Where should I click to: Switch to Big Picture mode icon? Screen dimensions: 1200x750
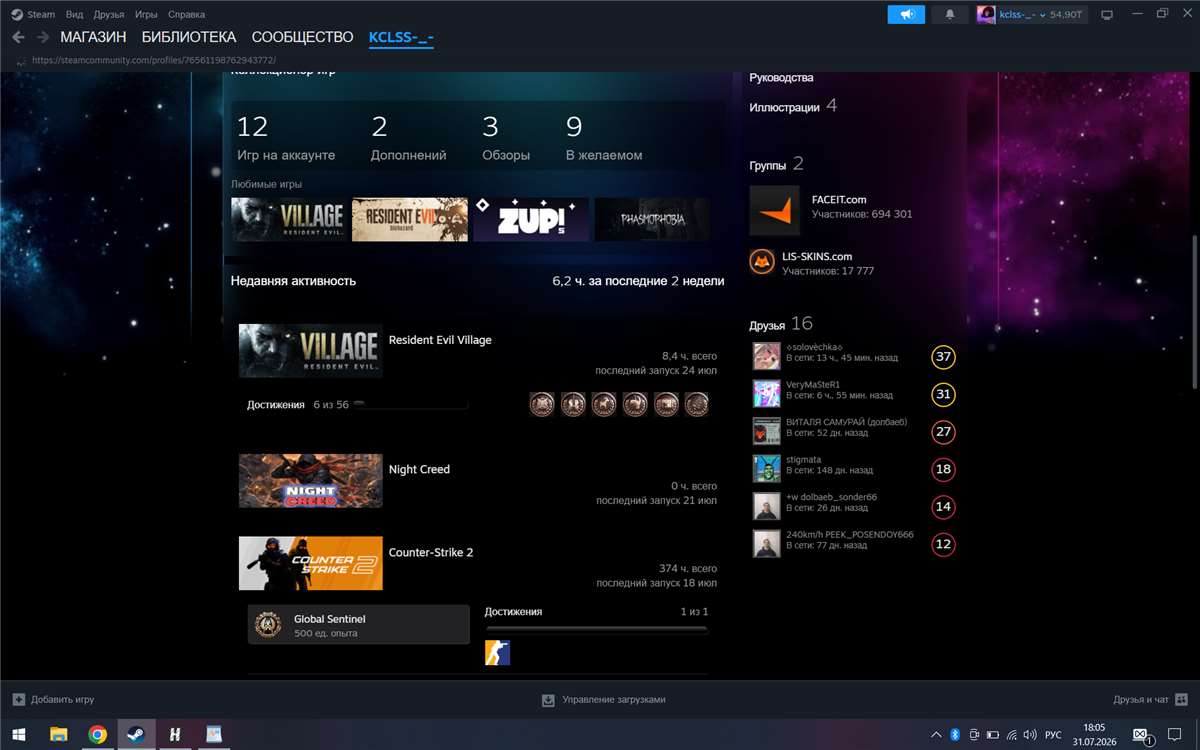1107,14
